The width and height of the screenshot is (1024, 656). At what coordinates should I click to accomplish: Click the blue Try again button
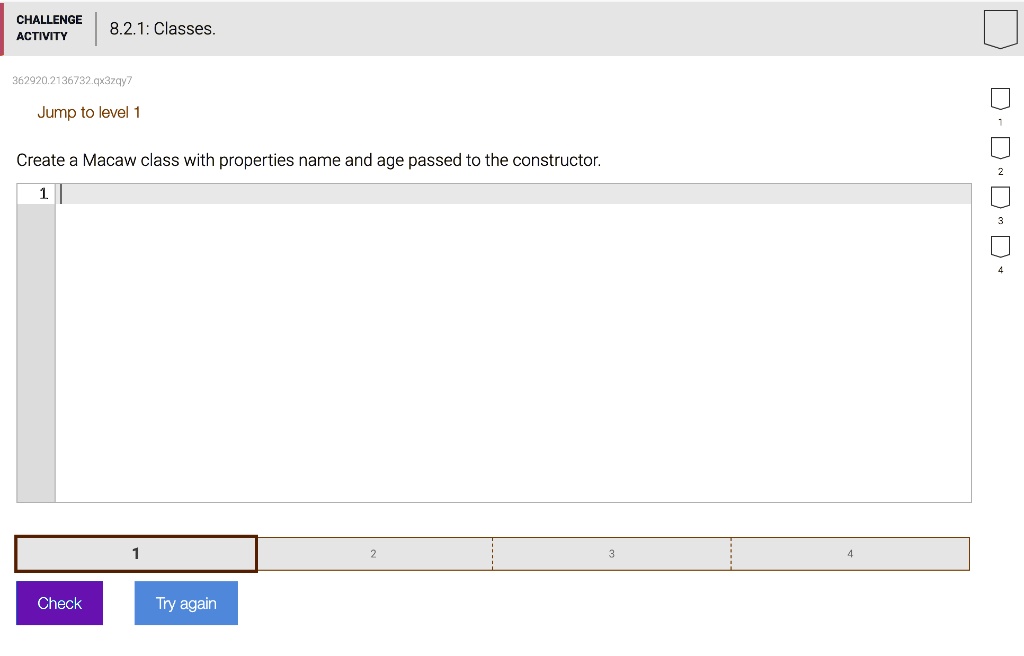click(x=186, y=603)
